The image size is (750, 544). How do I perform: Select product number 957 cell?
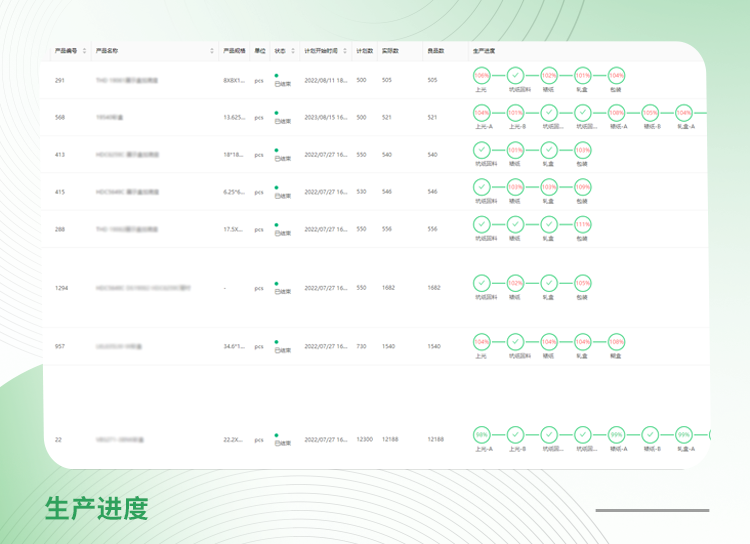(x=60, y=346)
